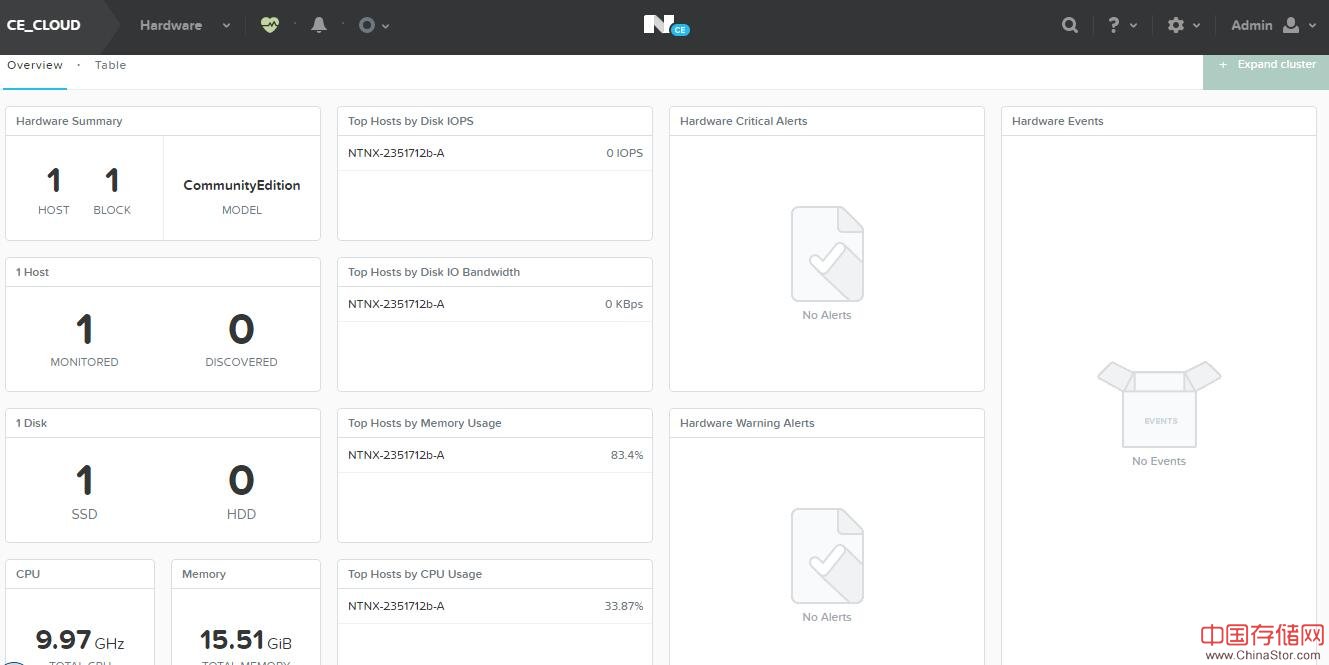Click the Expand cluster button

[x=1266, y=65]
